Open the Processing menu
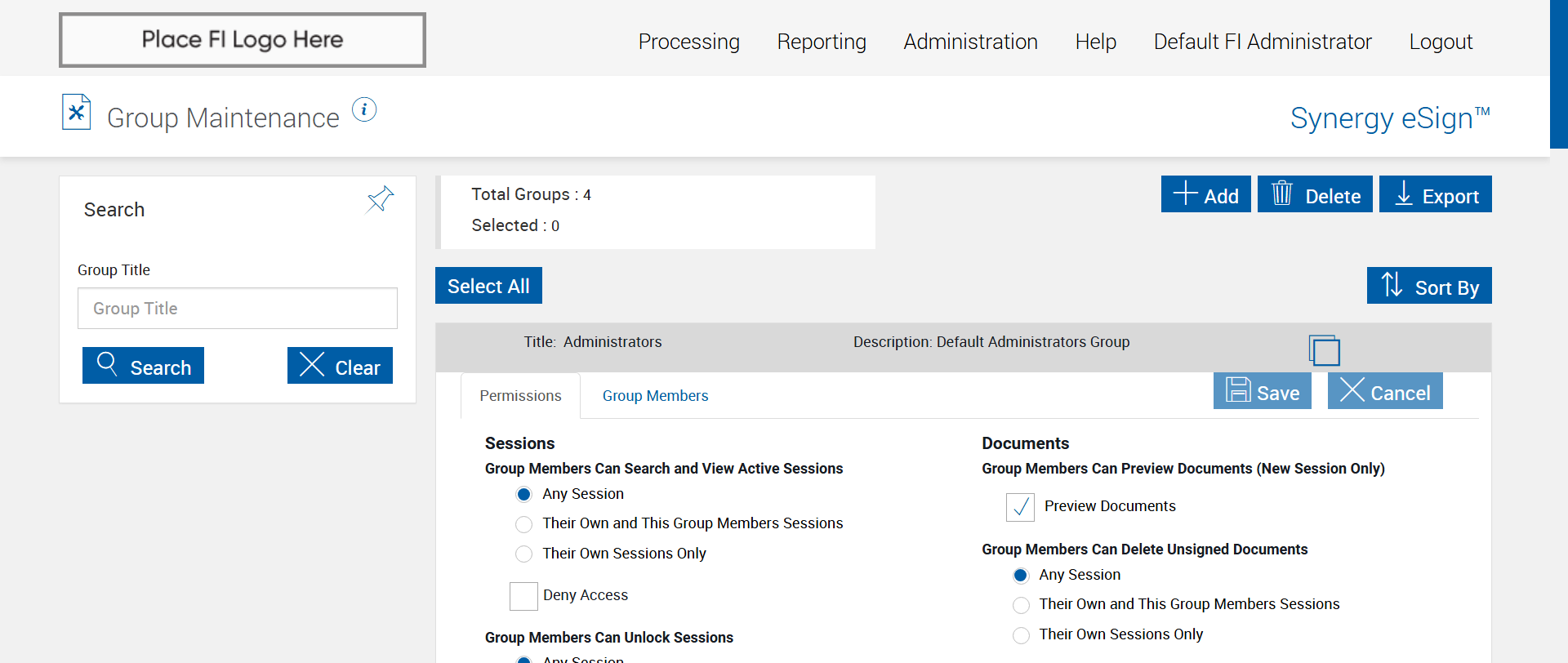 click(688, 42)
